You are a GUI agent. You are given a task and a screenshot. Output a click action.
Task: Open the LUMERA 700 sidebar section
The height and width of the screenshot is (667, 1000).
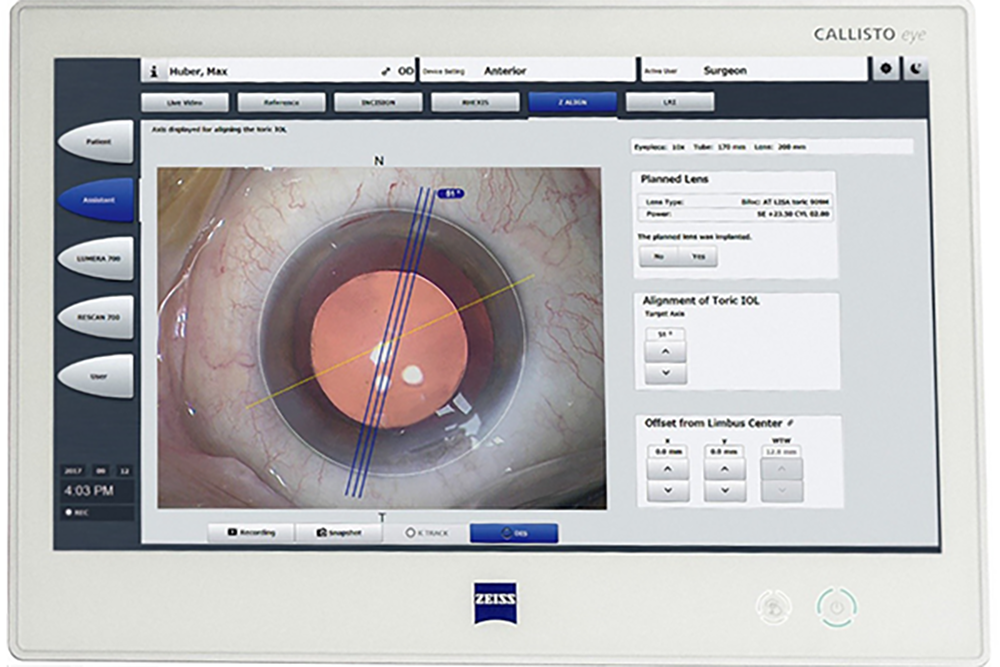[x=96, y=258]
